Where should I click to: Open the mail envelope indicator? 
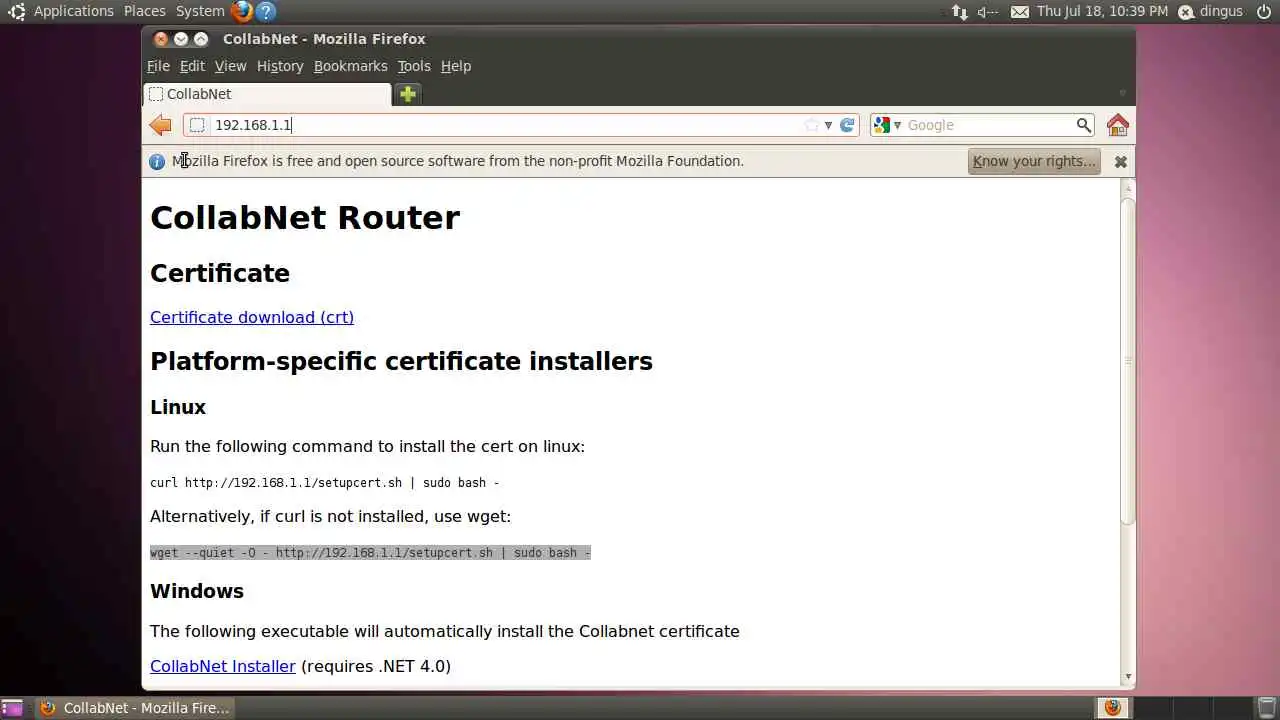tap(1020, 12)
